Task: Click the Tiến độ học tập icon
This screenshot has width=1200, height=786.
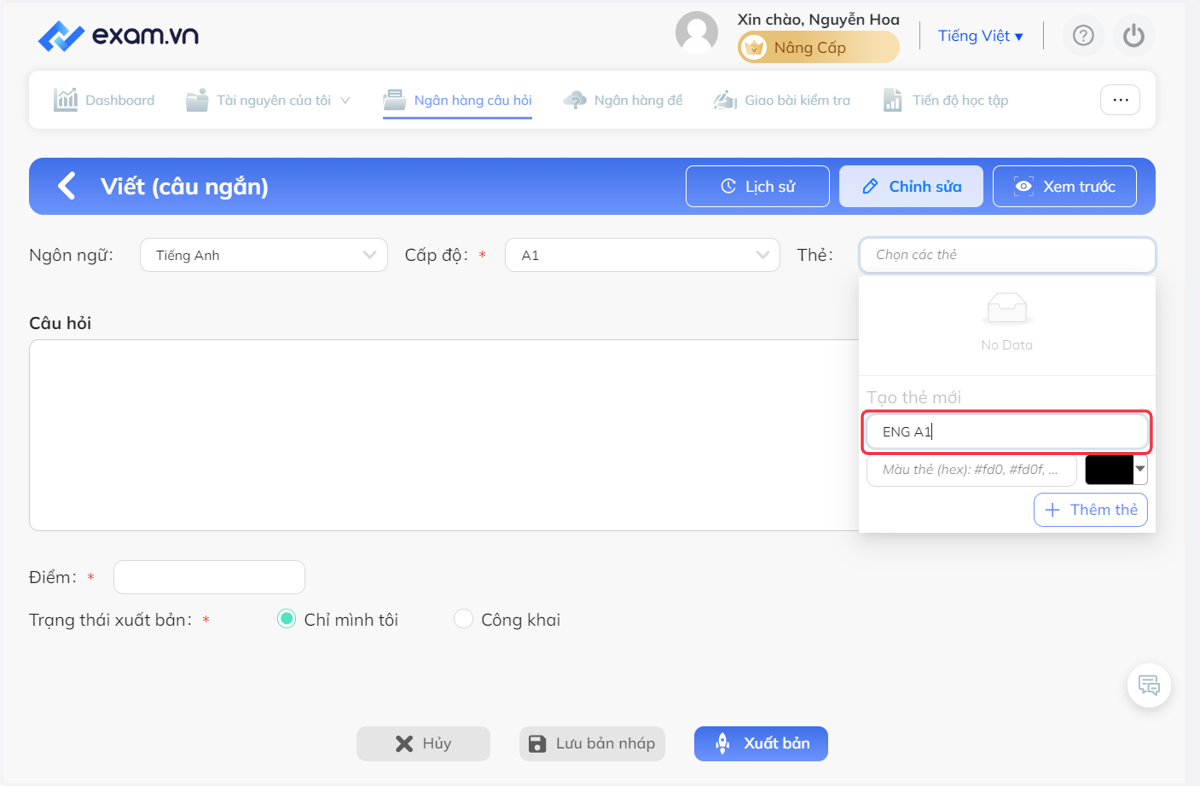Action: tap(893, 100)
